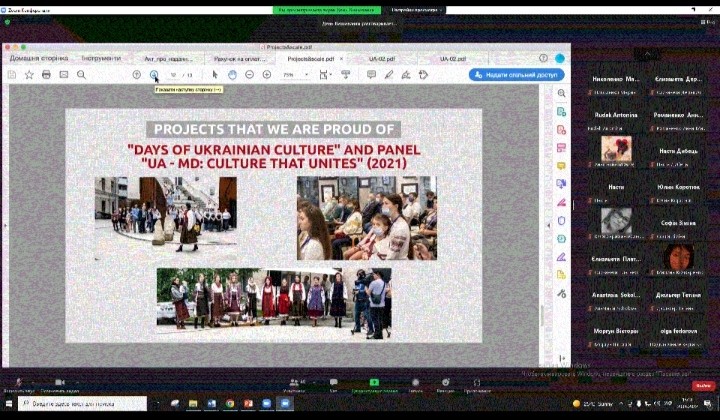Viewport: 720px width, 420px height.
Task: Go to next page in PDF toolbar
Action: coord(154,75)
